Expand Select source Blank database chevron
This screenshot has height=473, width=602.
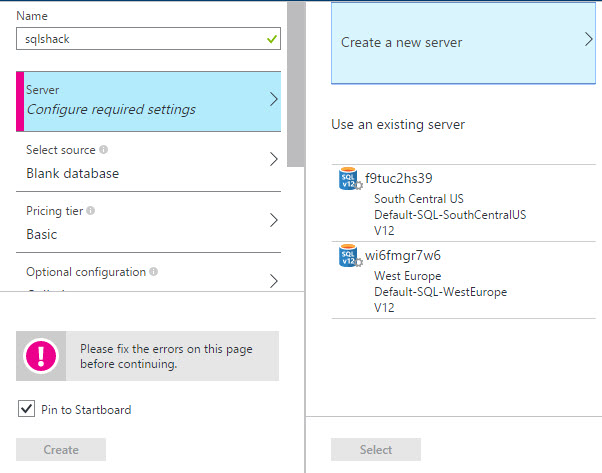pyautogui.click(x=273, y=160)
